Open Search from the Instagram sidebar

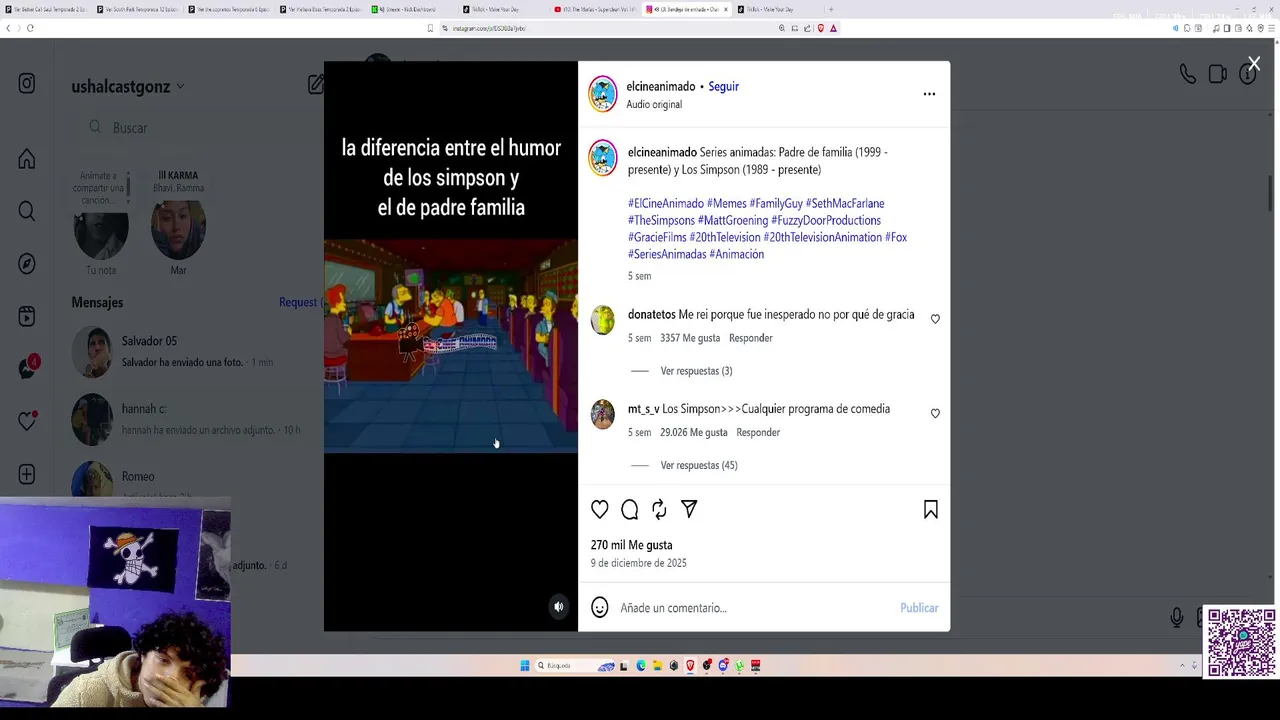coord(27,211)
